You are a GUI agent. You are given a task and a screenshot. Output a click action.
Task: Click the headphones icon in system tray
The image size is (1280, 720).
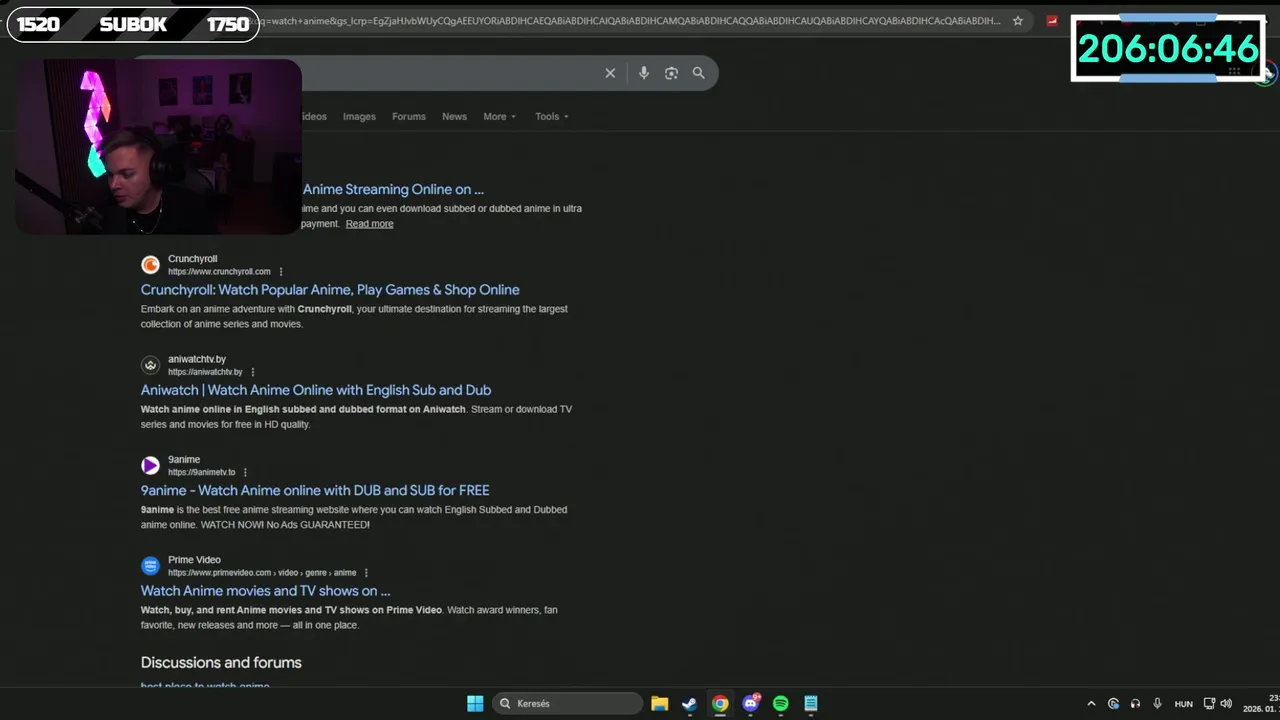1135,703
